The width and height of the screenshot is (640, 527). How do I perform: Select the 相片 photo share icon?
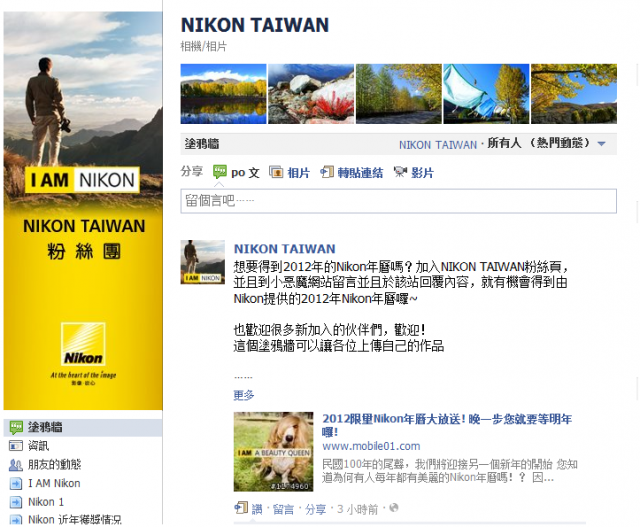[x=276, y=172]
